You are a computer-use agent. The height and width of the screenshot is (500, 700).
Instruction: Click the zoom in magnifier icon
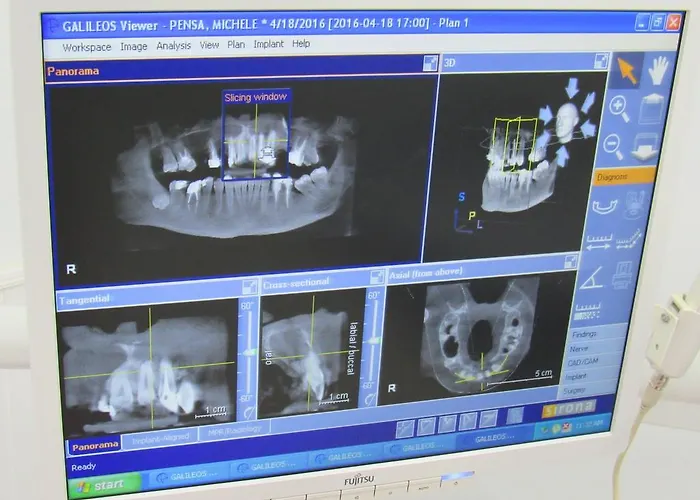click(620, 108)
